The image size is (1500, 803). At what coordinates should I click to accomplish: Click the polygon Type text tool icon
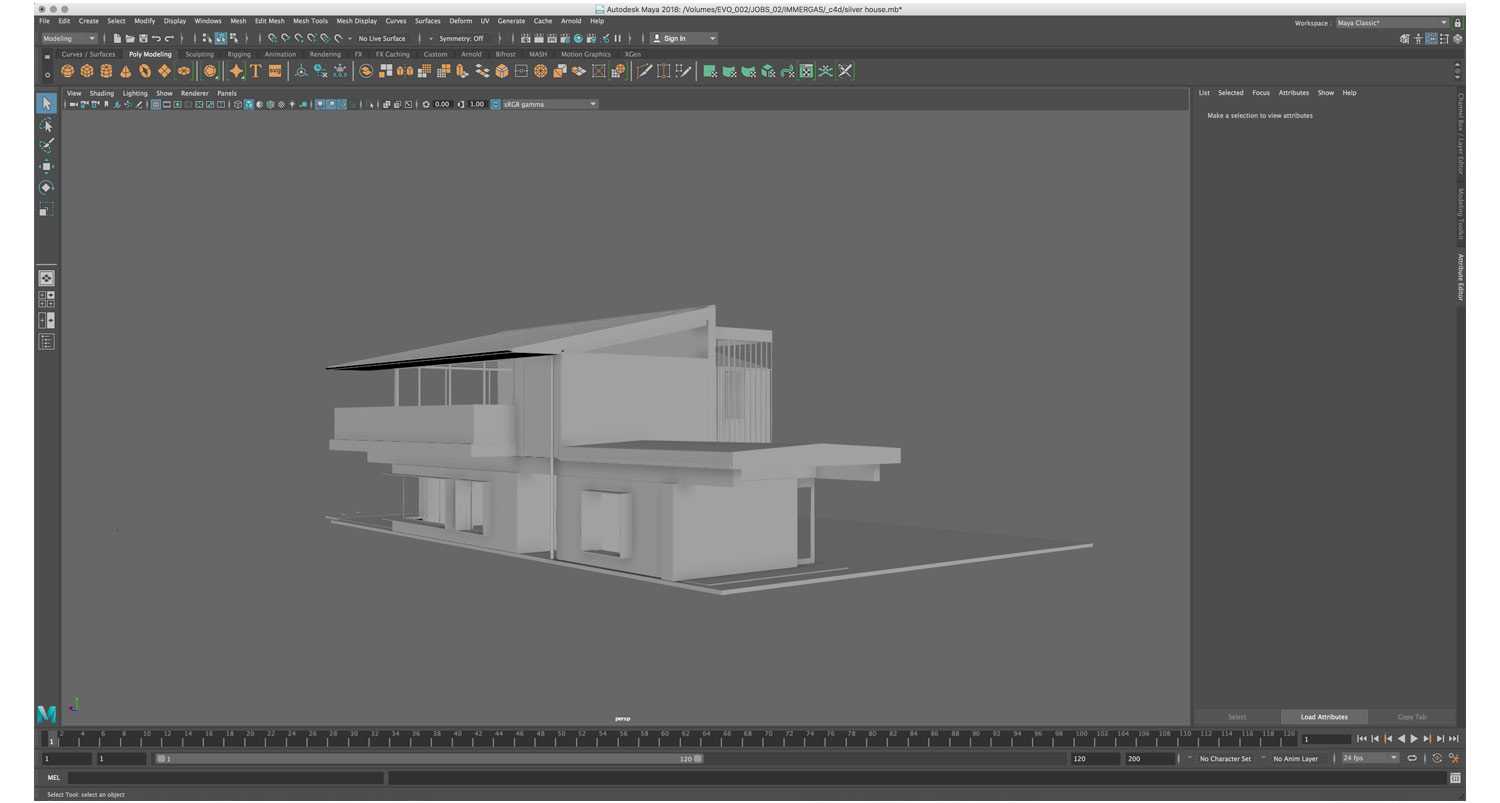tap(256, 71)
